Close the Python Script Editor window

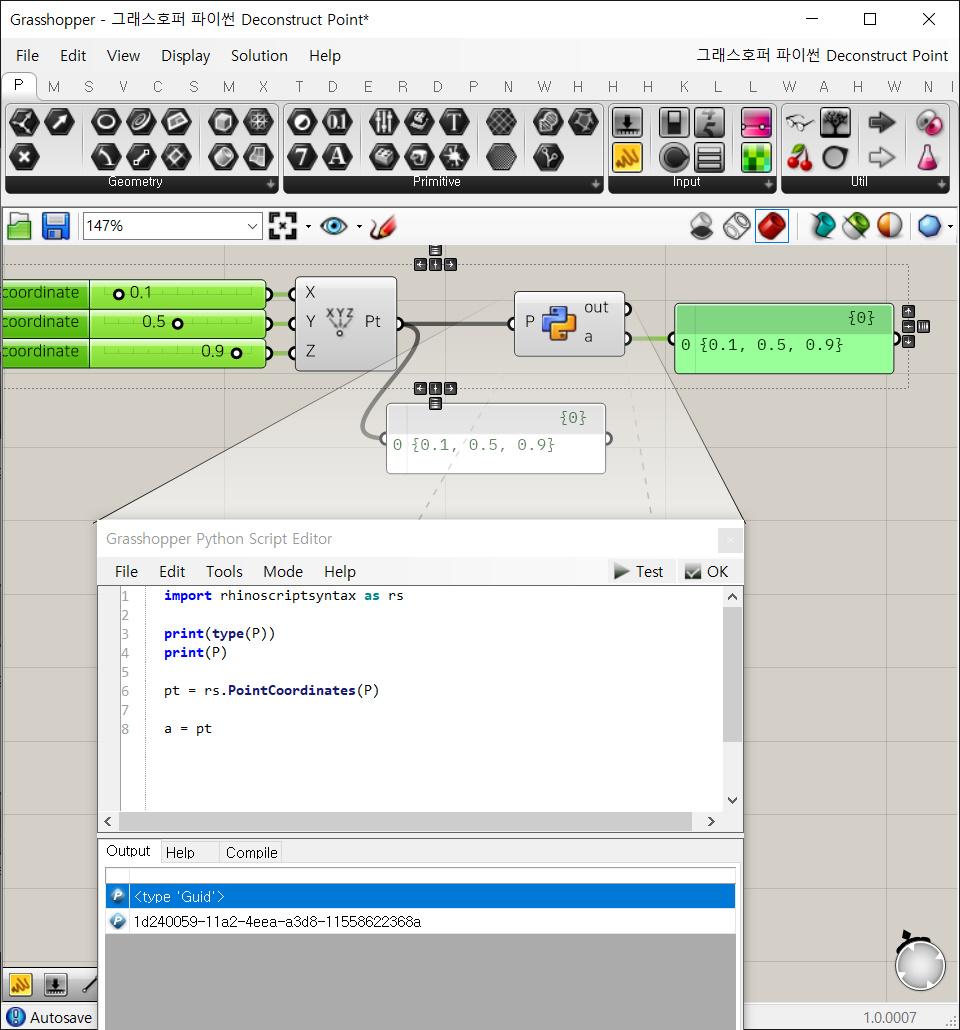click(x=730, y=541)
